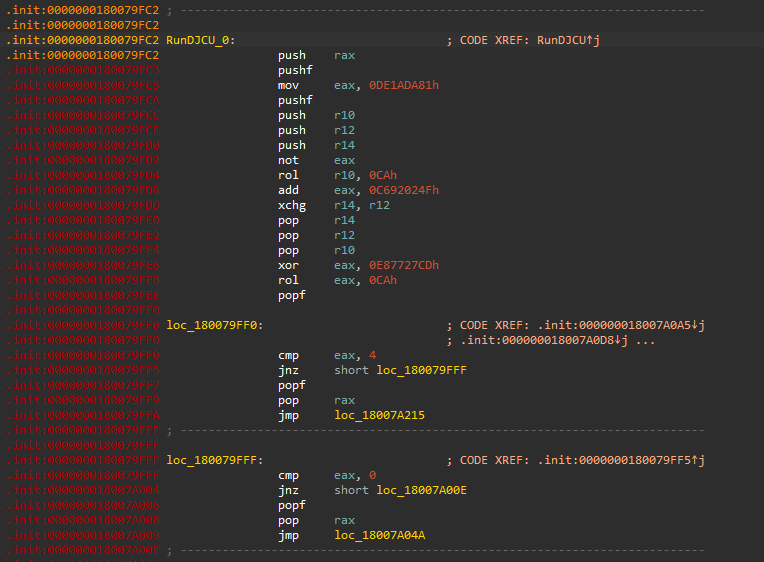Select the 'rol r10, 0CAh' line

[x=337, y=175]
